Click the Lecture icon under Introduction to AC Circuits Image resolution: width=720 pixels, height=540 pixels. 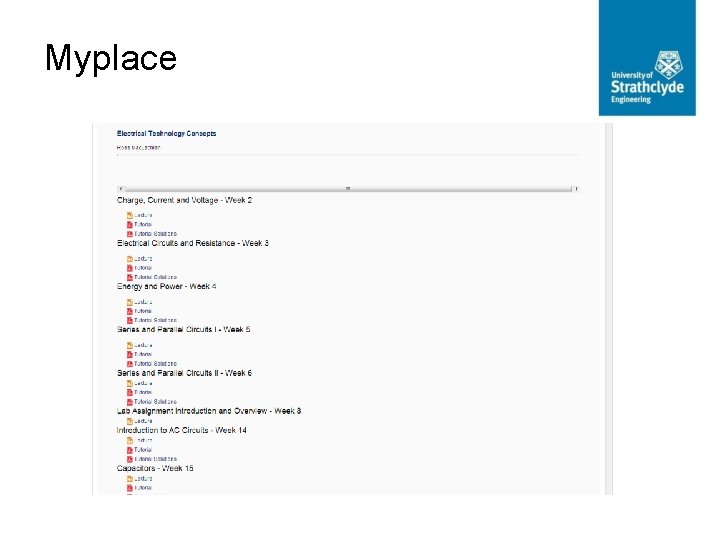130,440
